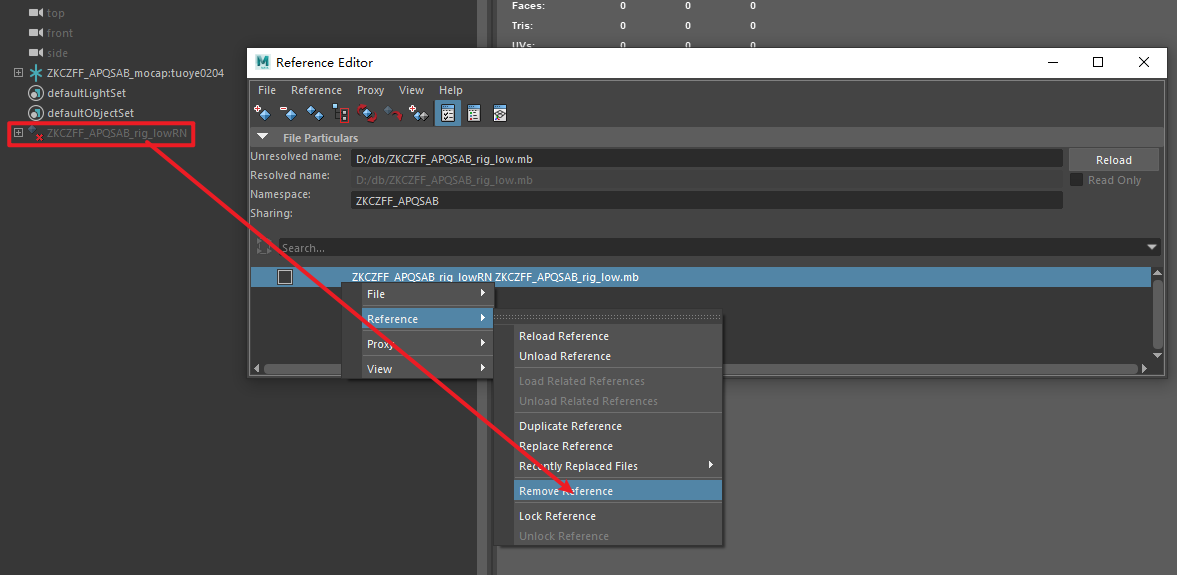Viewport: 1177px width, 575px height.
Task: Show the File Particulars view icon
Action: [448, 114]
